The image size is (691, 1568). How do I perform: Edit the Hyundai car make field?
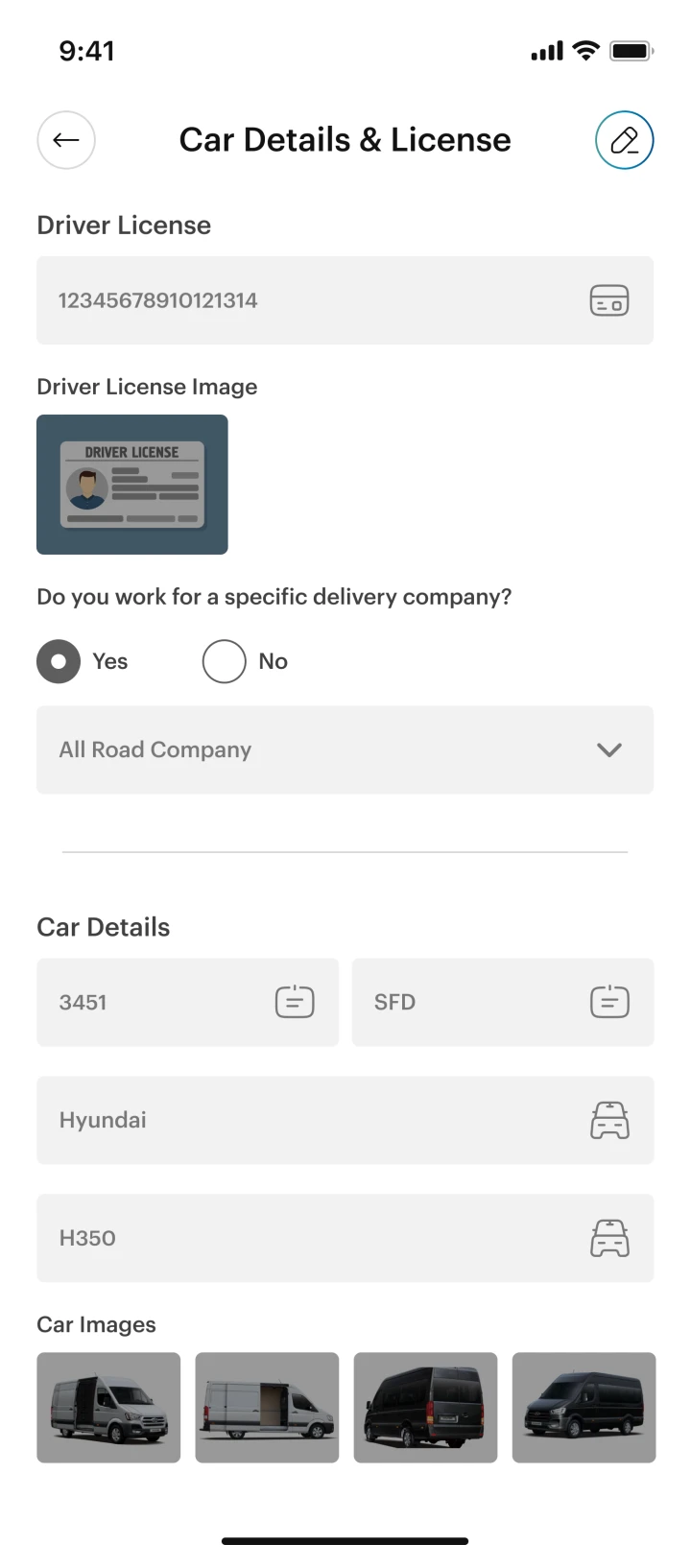[307, 1120]
